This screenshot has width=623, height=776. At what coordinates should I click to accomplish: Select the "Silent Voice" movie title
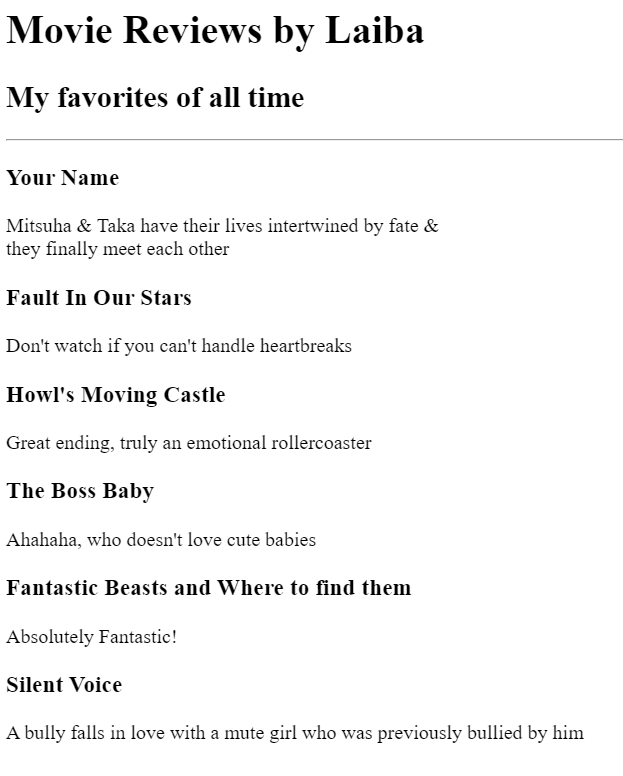click(64, 685)
